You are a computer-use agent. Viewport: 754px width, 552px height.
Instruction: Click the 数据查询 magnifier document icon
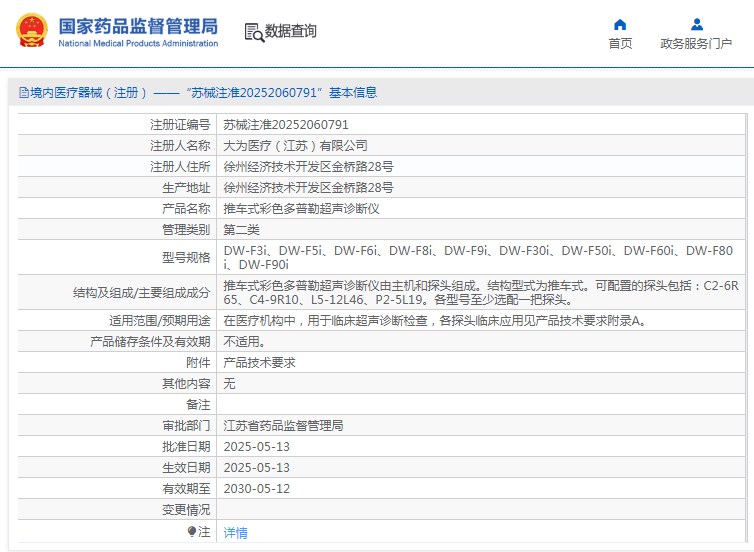[253, 32]
